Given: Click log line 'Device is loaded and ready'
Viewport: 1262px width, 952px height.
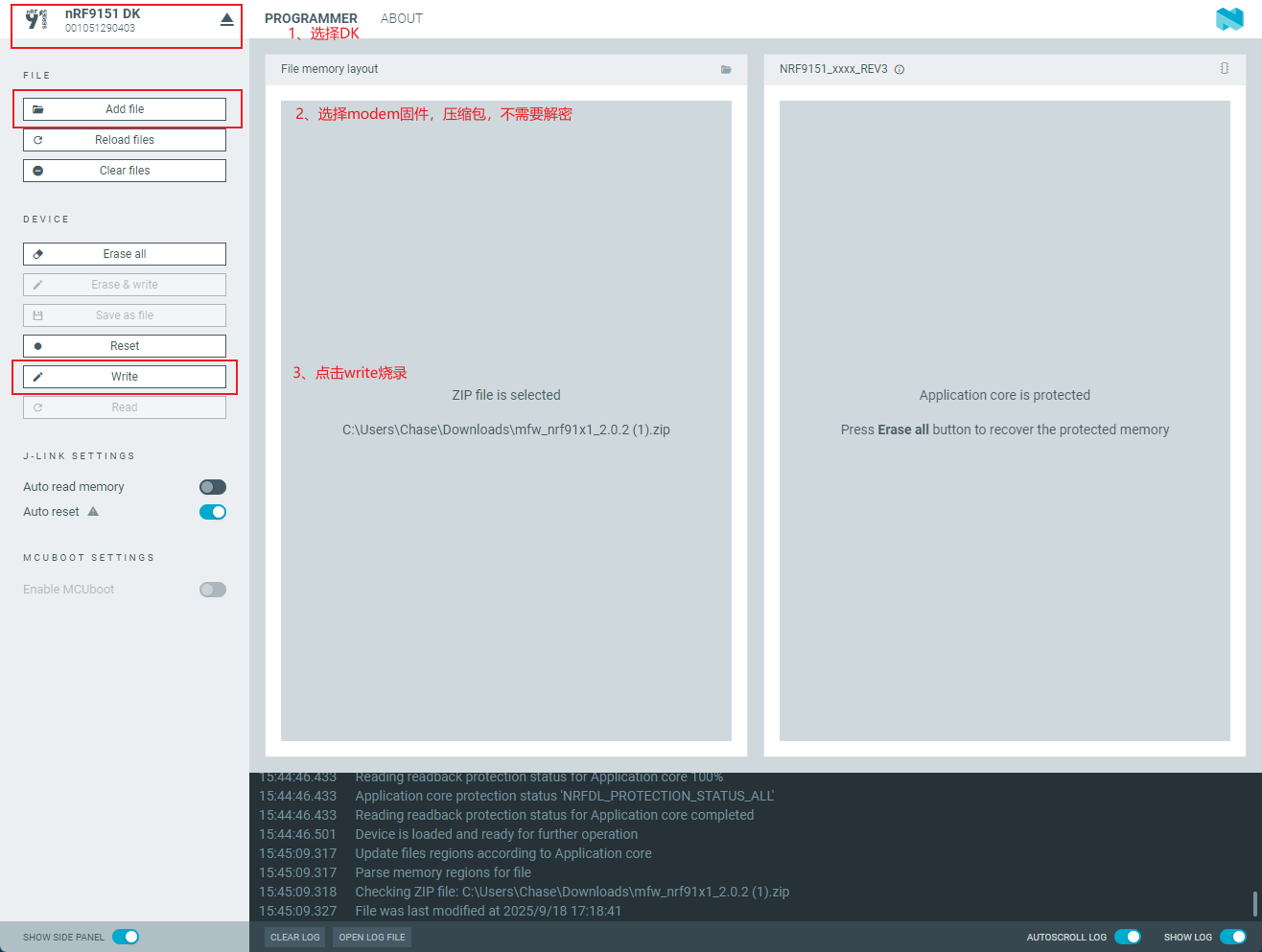Looking at the screenshot, I should 497,834.
